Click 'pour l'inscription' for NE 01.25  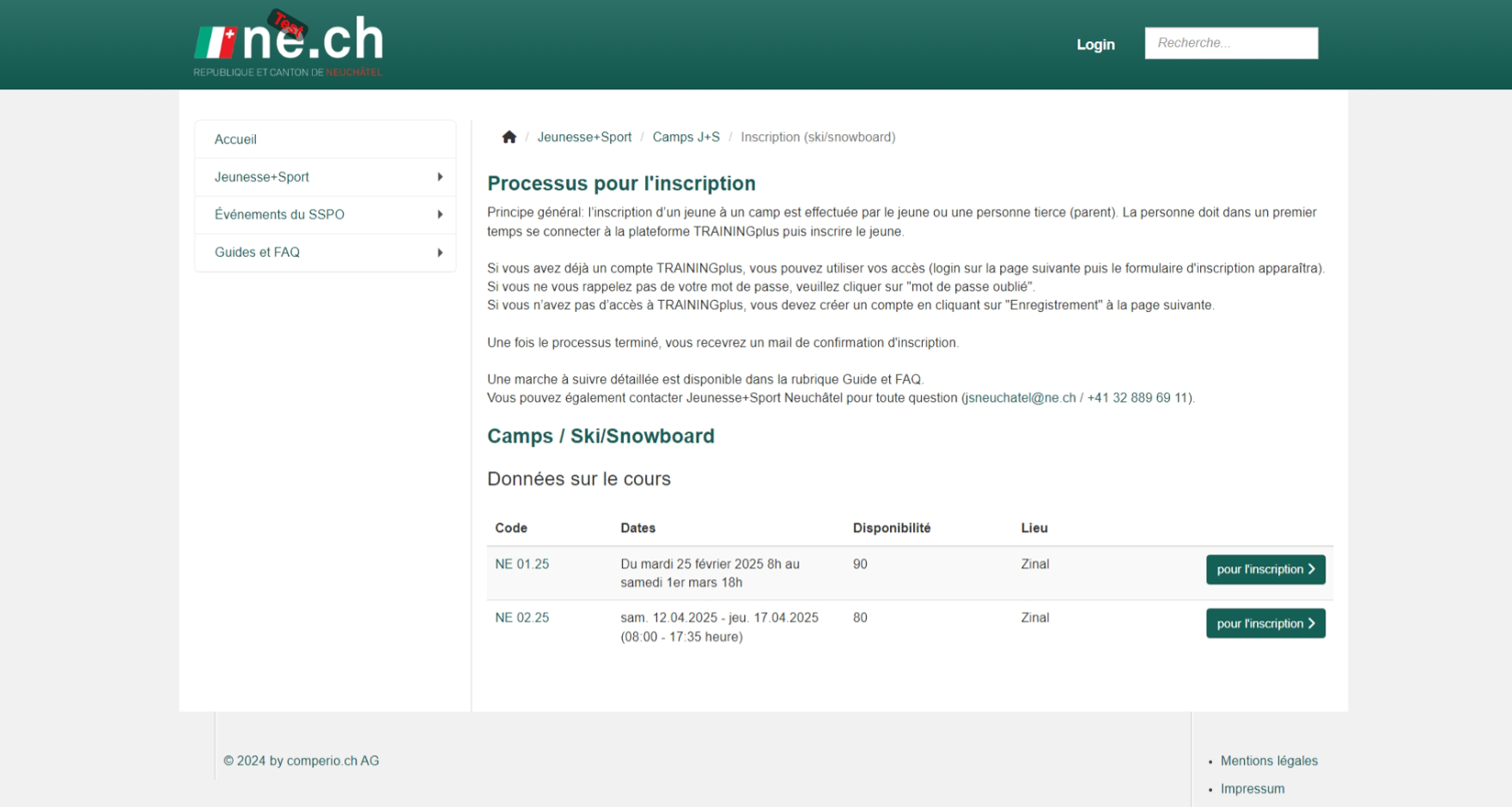tap(1265, 570)
